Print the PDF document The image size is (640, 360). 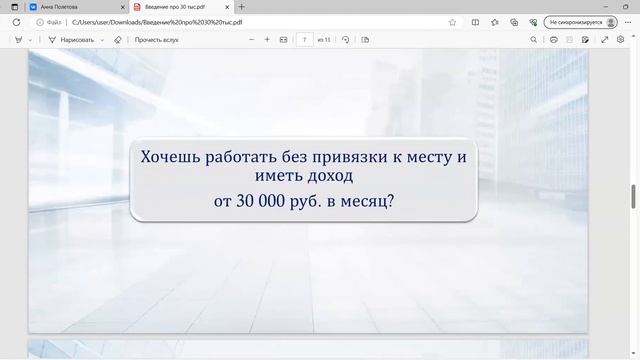[x=553, y=40]
